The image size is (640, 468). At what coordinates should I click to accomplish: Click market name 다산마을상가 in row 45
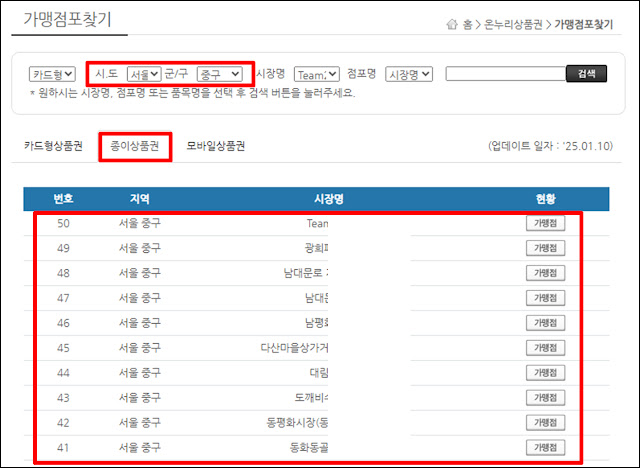(294, 348)
